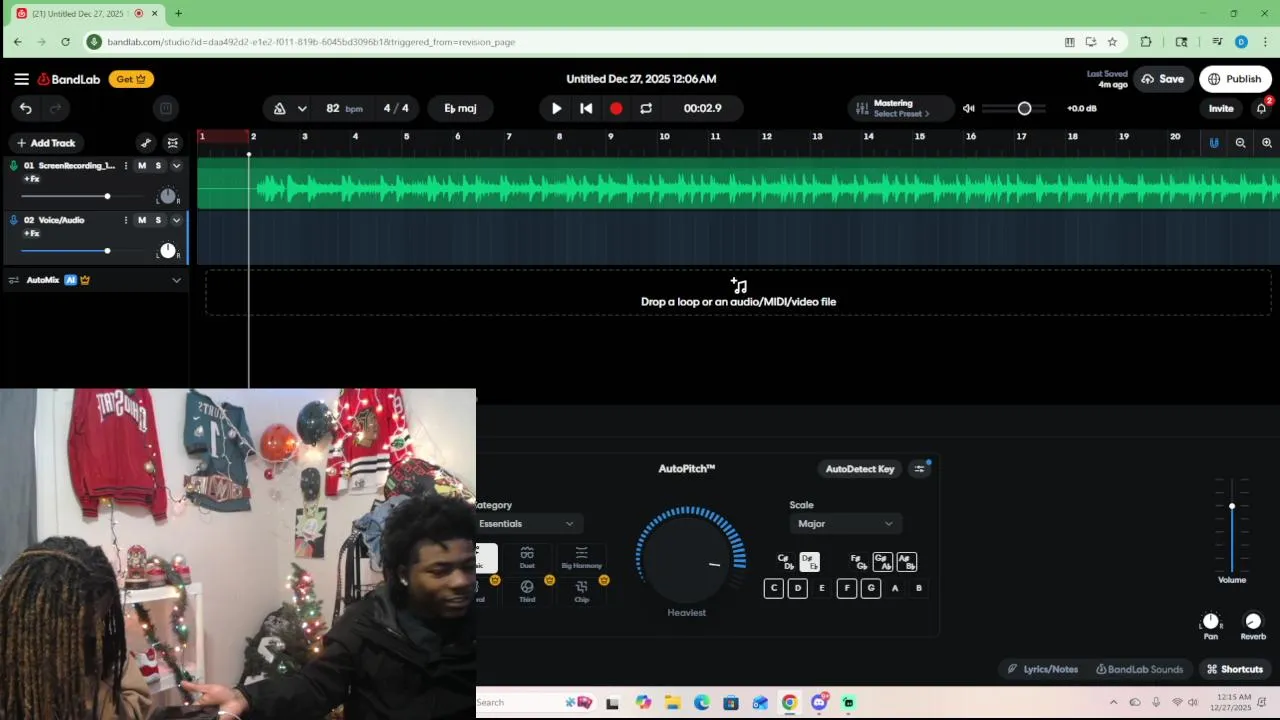Viewport: 1280px width, 720px height.
Task: Open the three-dot menu of track 01
Action: coord(126,165)
